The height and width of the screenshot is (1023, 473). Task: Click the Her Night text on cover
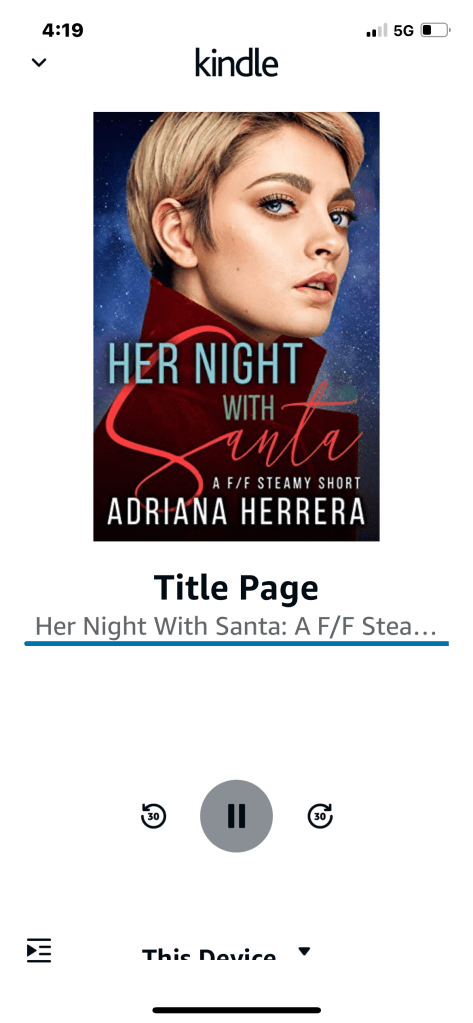(205, 363)
